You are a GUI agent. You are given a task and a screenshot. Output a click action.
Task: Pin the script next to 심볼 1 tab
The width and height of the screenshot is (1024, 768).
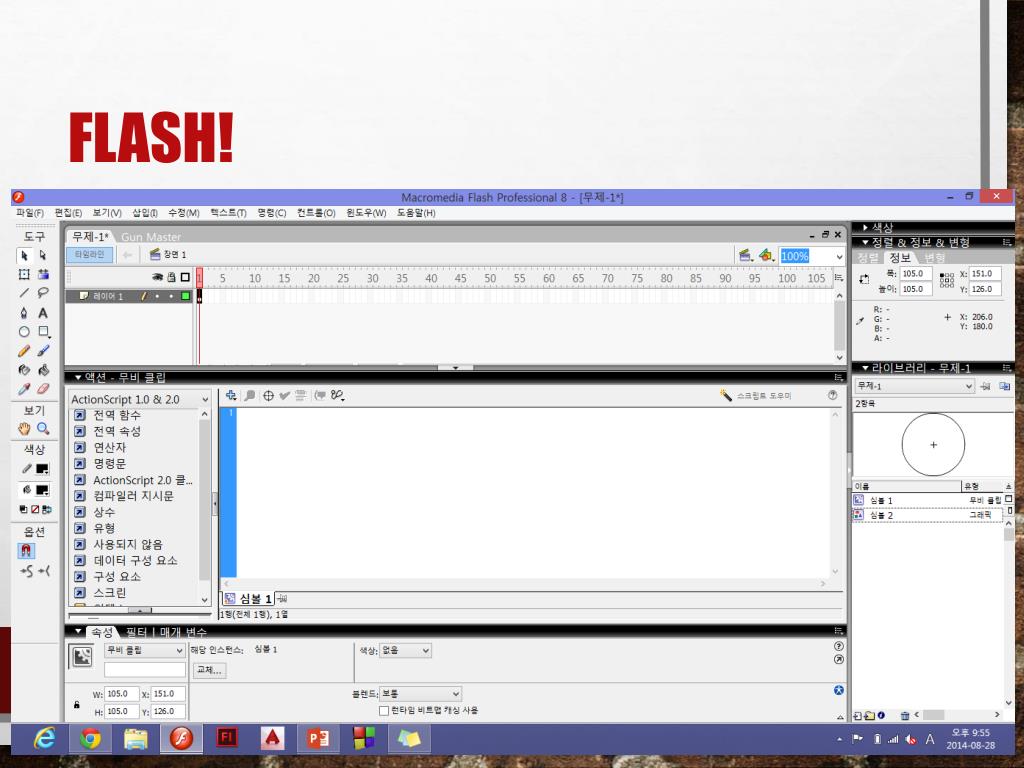pyautogui.click(x=282, y=598)
